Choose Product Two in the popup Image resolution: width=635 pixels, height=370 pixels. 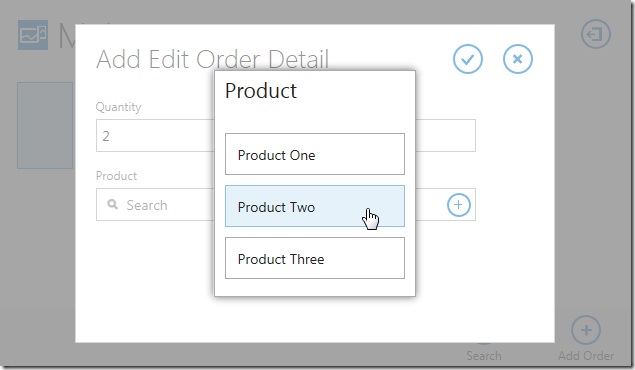[x=315, y=206]
